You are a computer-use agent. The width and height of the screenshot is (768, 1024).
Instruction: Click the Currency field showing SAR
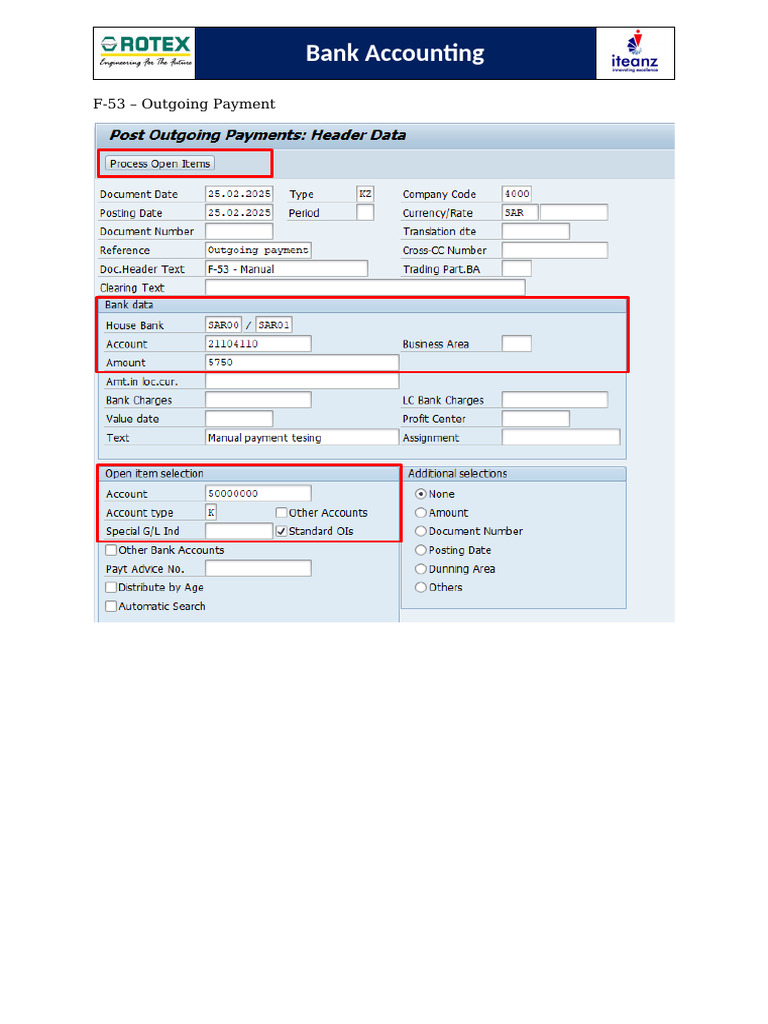tap(520, 213)
